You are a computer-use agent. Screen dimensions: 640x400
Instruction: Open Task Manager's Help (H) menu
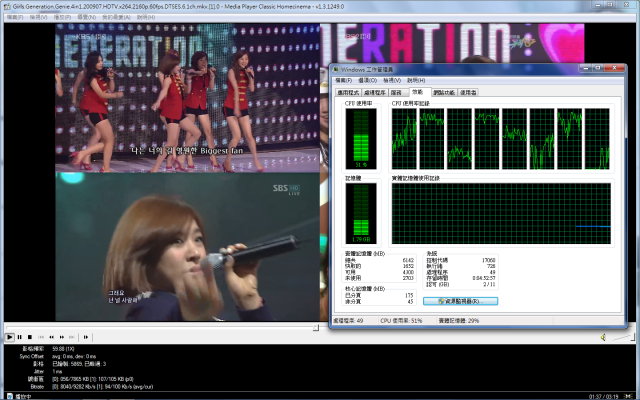416,80
